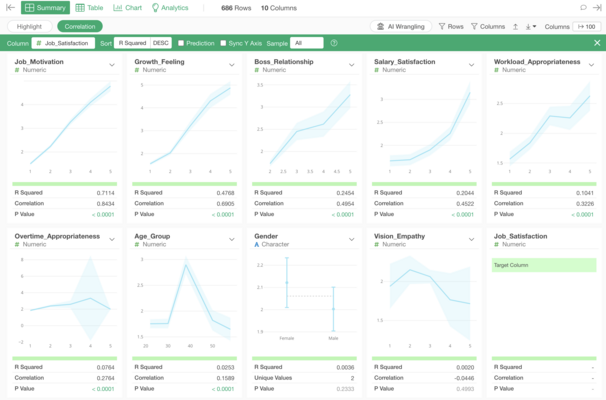
Task: Expand the Job_Motivation card menu chevron
Action: [111, 65]
